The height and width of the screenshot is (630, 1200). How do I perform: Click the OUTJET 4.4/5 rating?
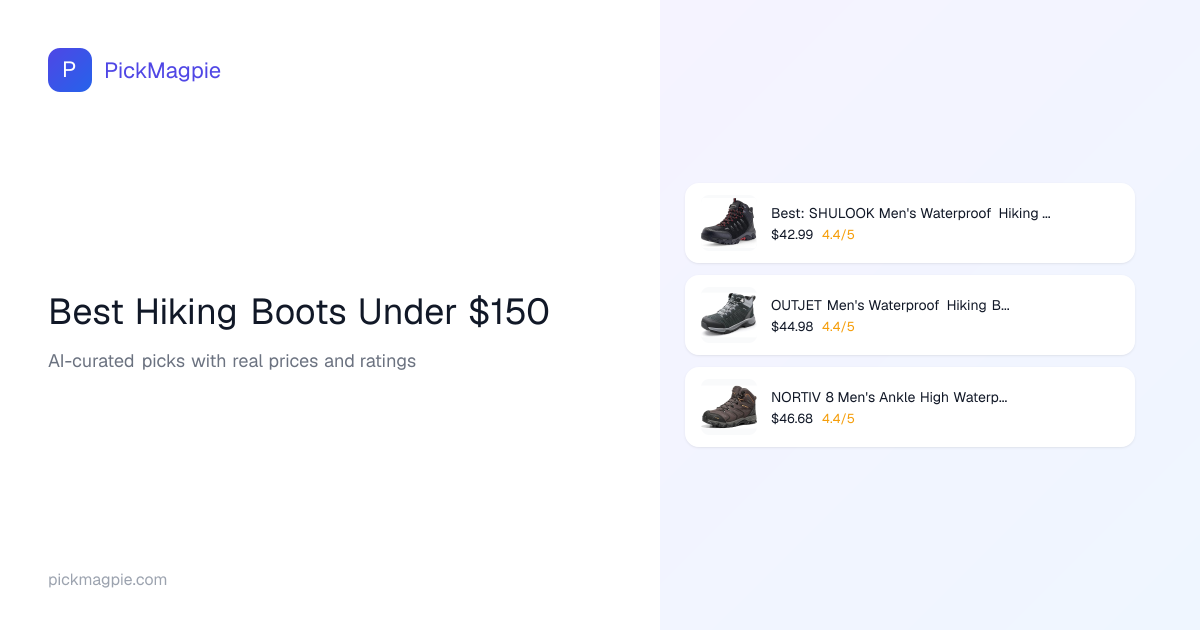(838, 327)
